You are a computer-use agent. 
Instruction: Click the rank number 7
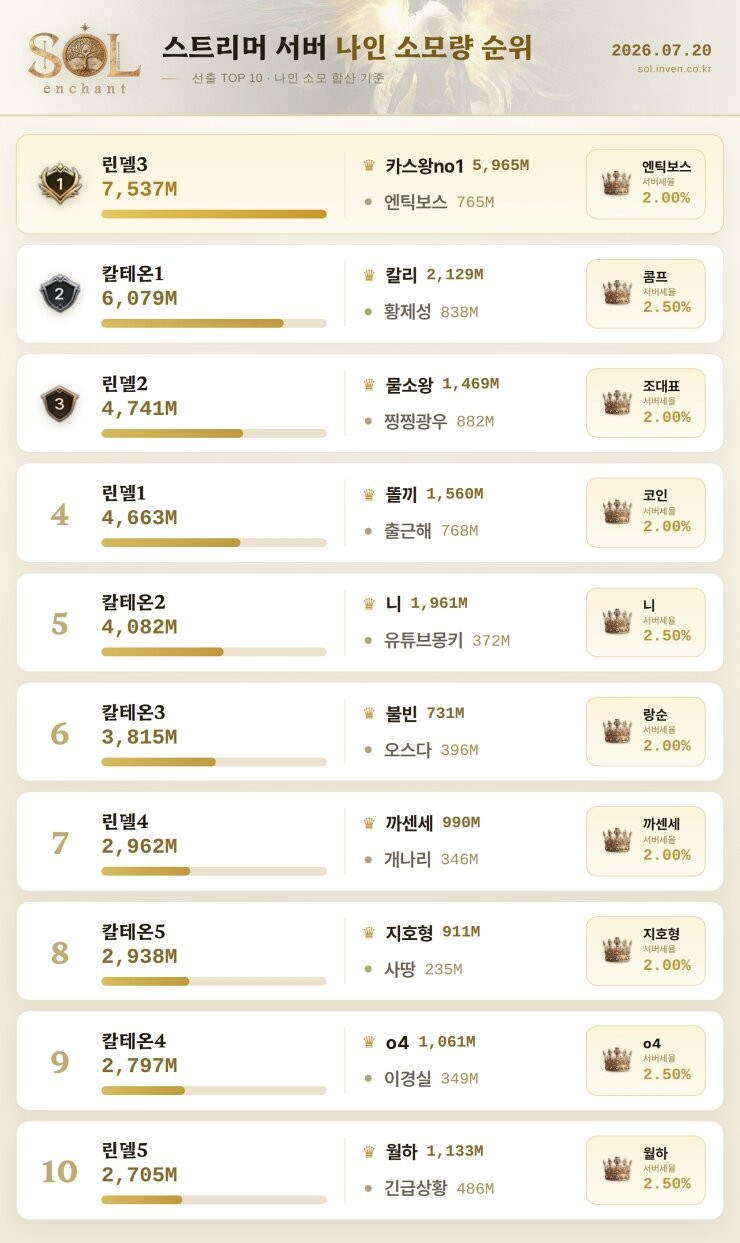tap(59, 843)
